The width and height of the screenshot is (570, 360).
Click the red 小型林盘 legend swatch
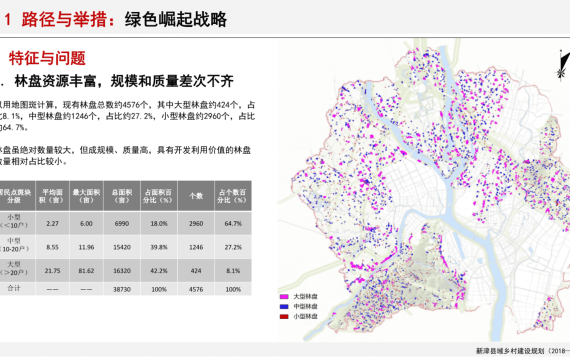coord(284,316)
